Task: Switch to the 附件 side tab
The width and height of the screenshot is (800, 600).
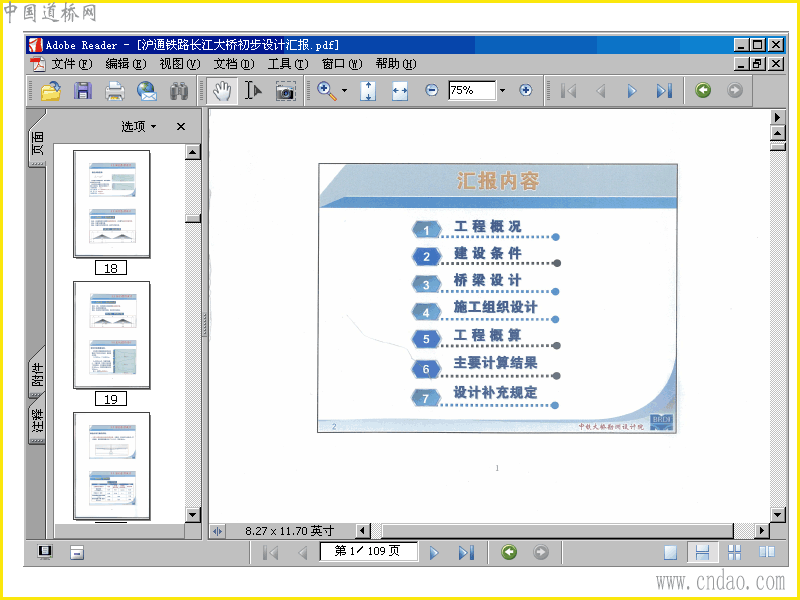Action: 37,374
